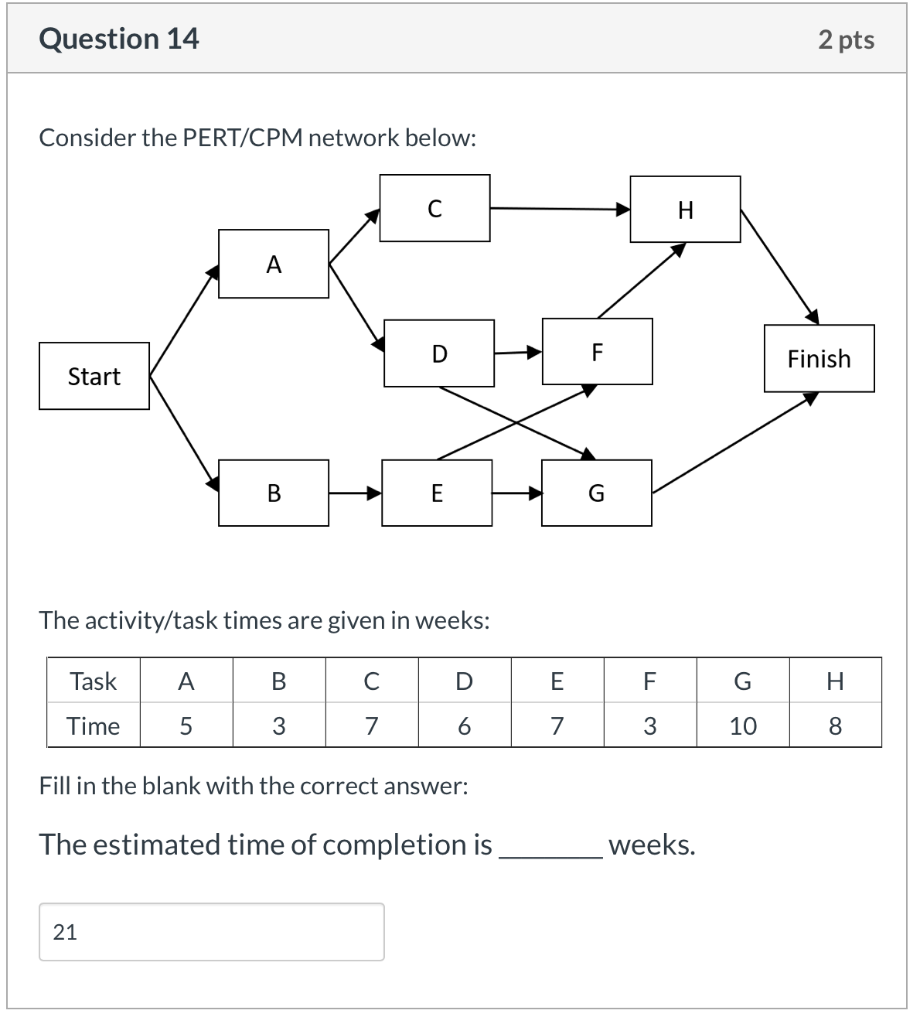Click node A in the network

[x=273, y=264]
